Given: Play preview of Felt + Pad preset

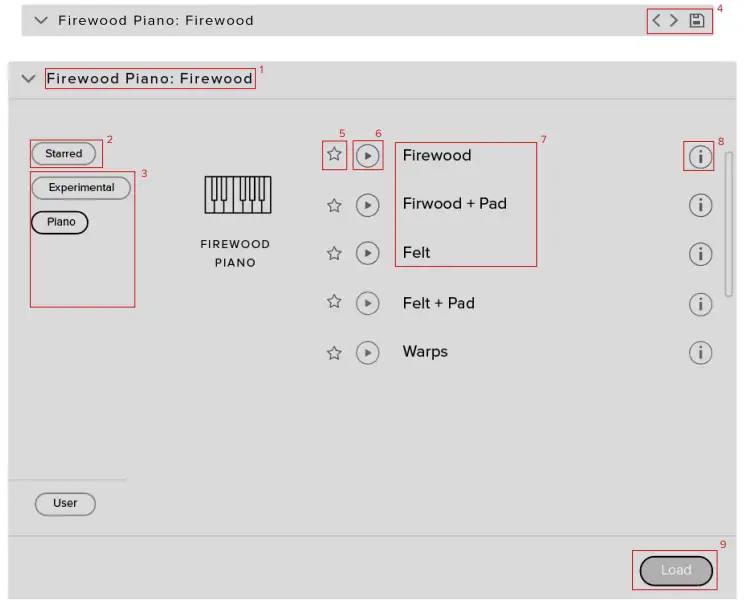Looking at the screenshot, I should coord(368,303).
